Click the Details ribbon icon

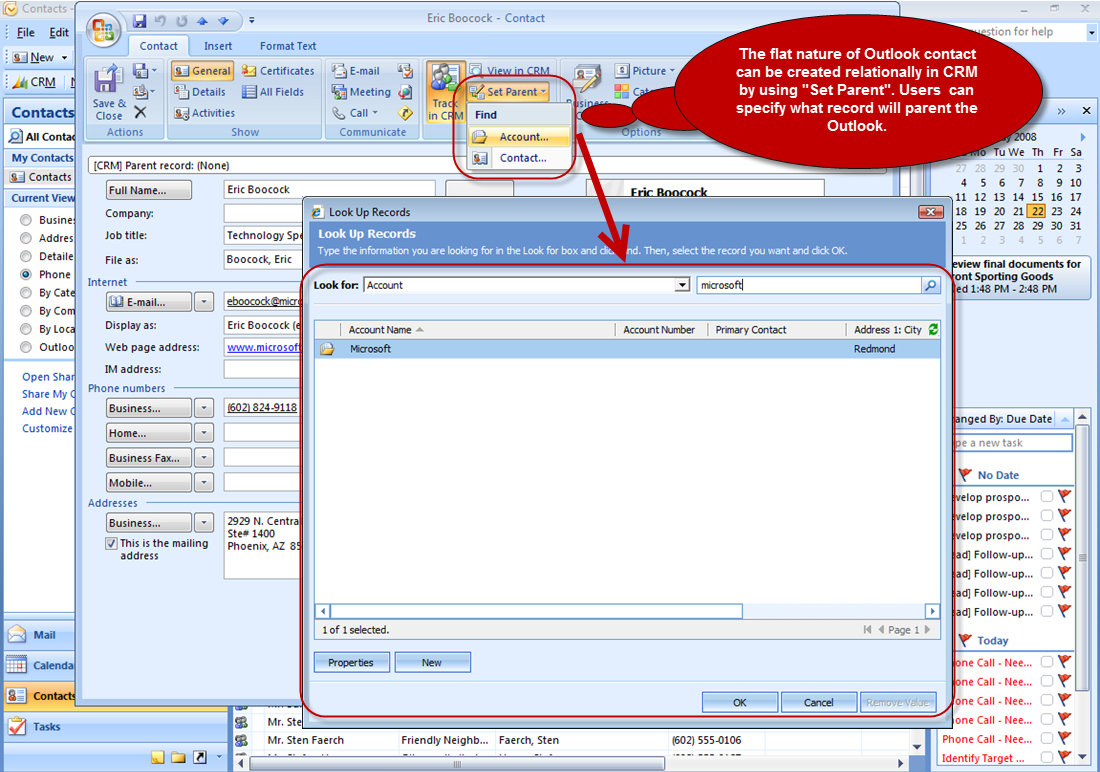pos(182,92)
